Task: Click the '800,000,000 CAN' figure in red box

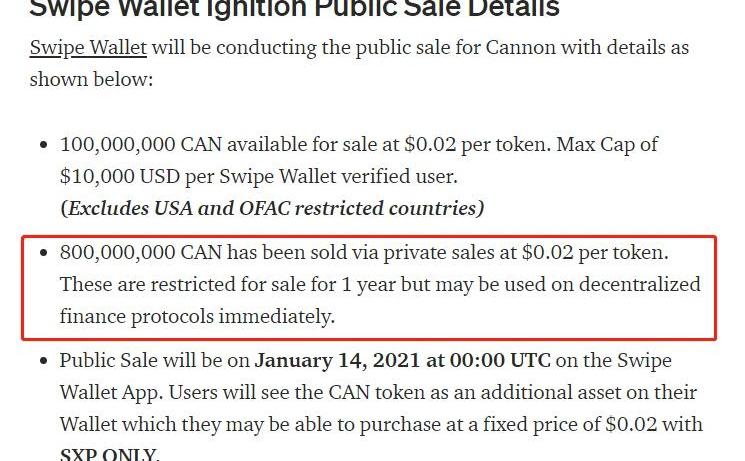Action: 146,252
